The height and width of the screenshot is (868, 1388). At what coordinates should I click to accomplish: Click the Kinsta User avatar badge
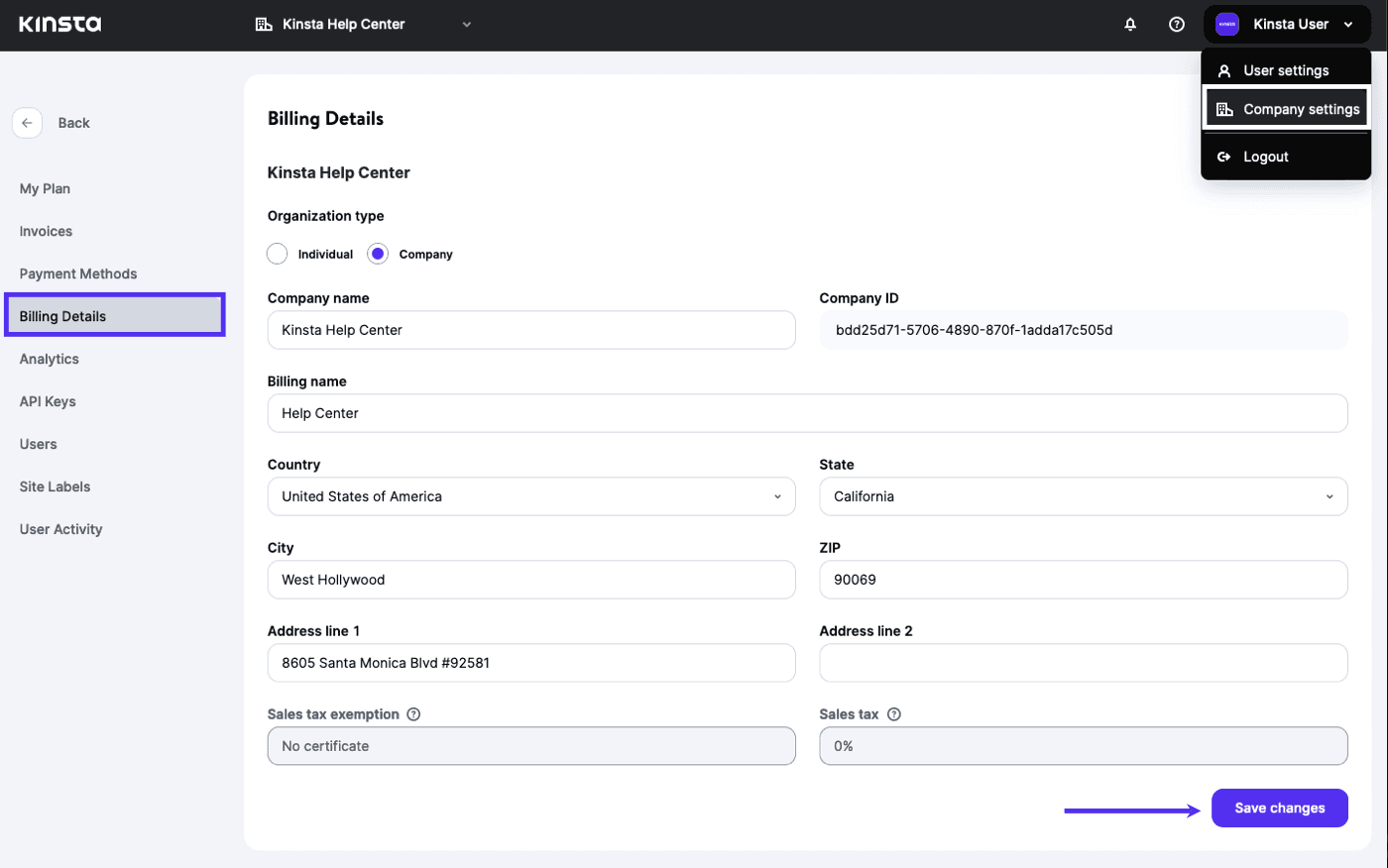click(1226, 24)
